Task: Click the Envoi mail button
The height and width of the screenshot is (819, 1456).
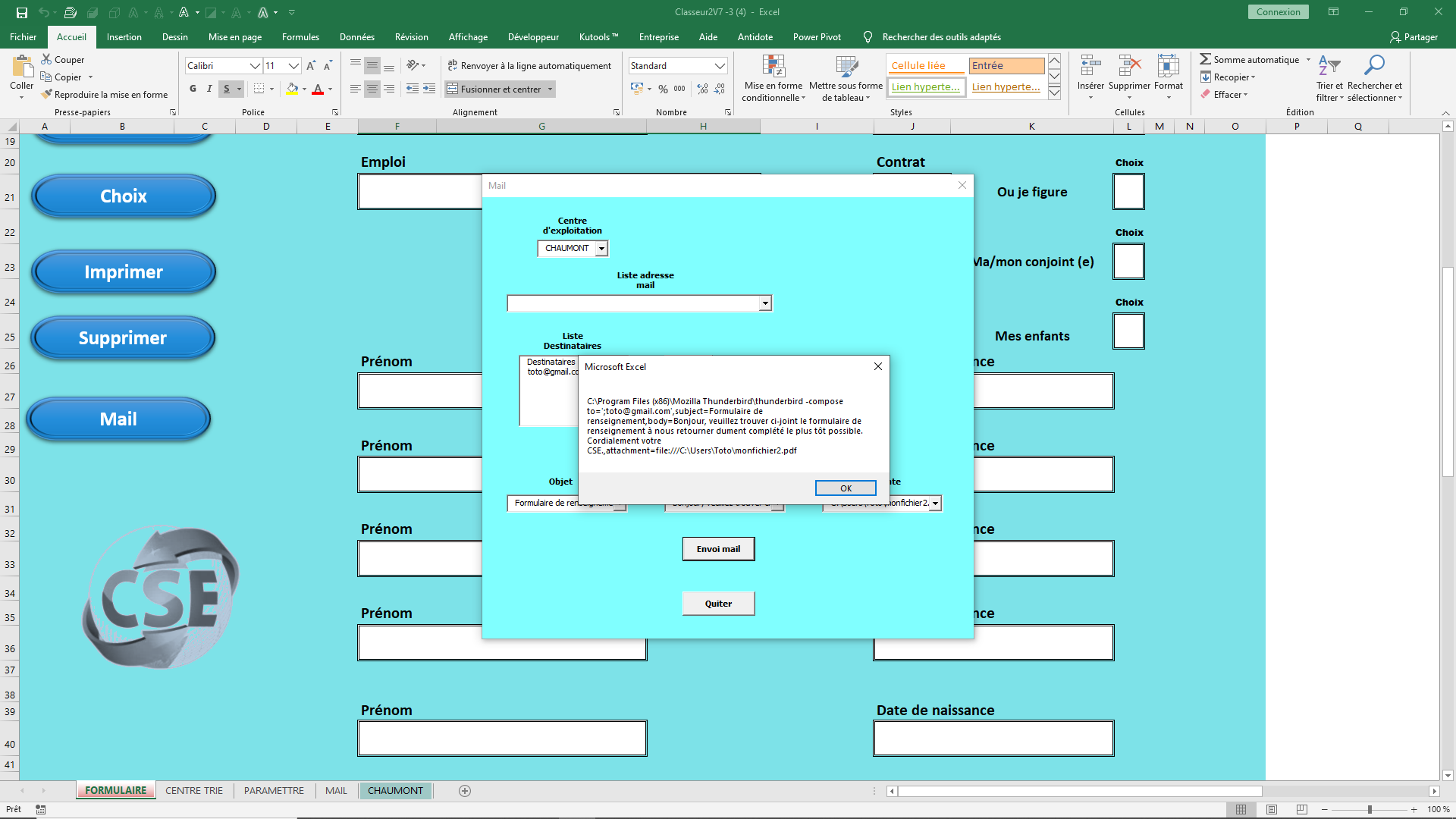Action: (718, 549)
